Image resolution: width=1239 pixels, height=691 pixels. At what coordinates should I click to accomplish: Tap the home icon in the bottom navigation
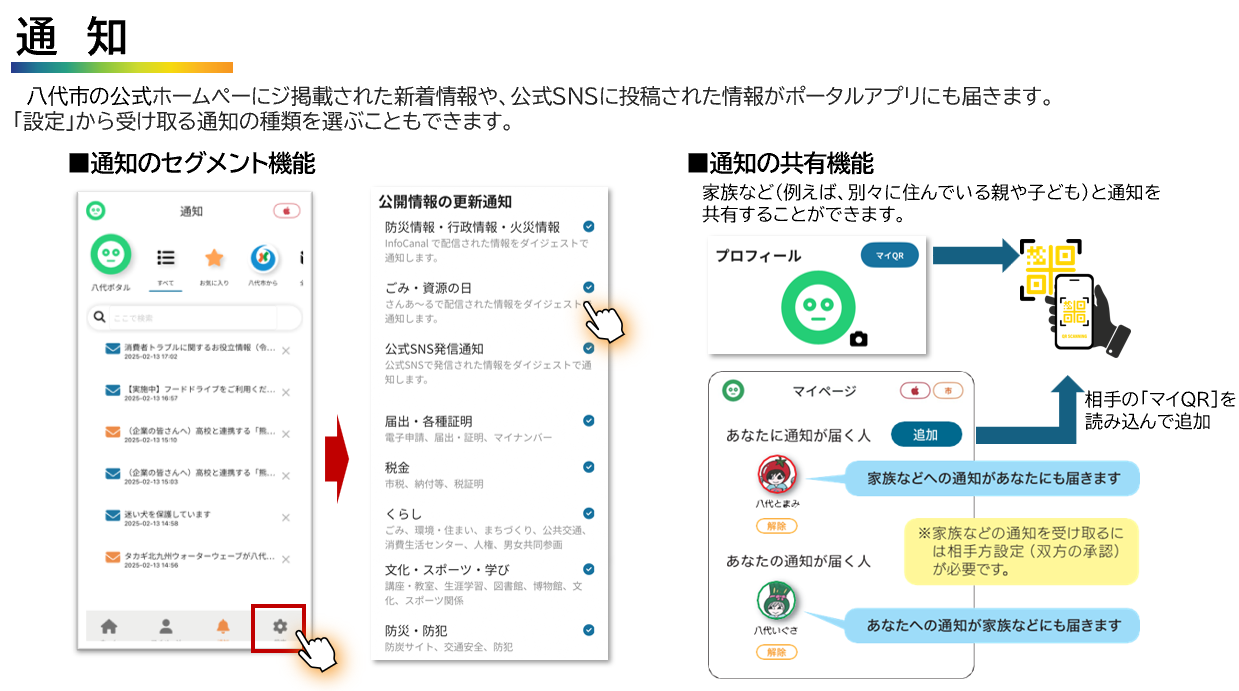click(x=109, y=627)
